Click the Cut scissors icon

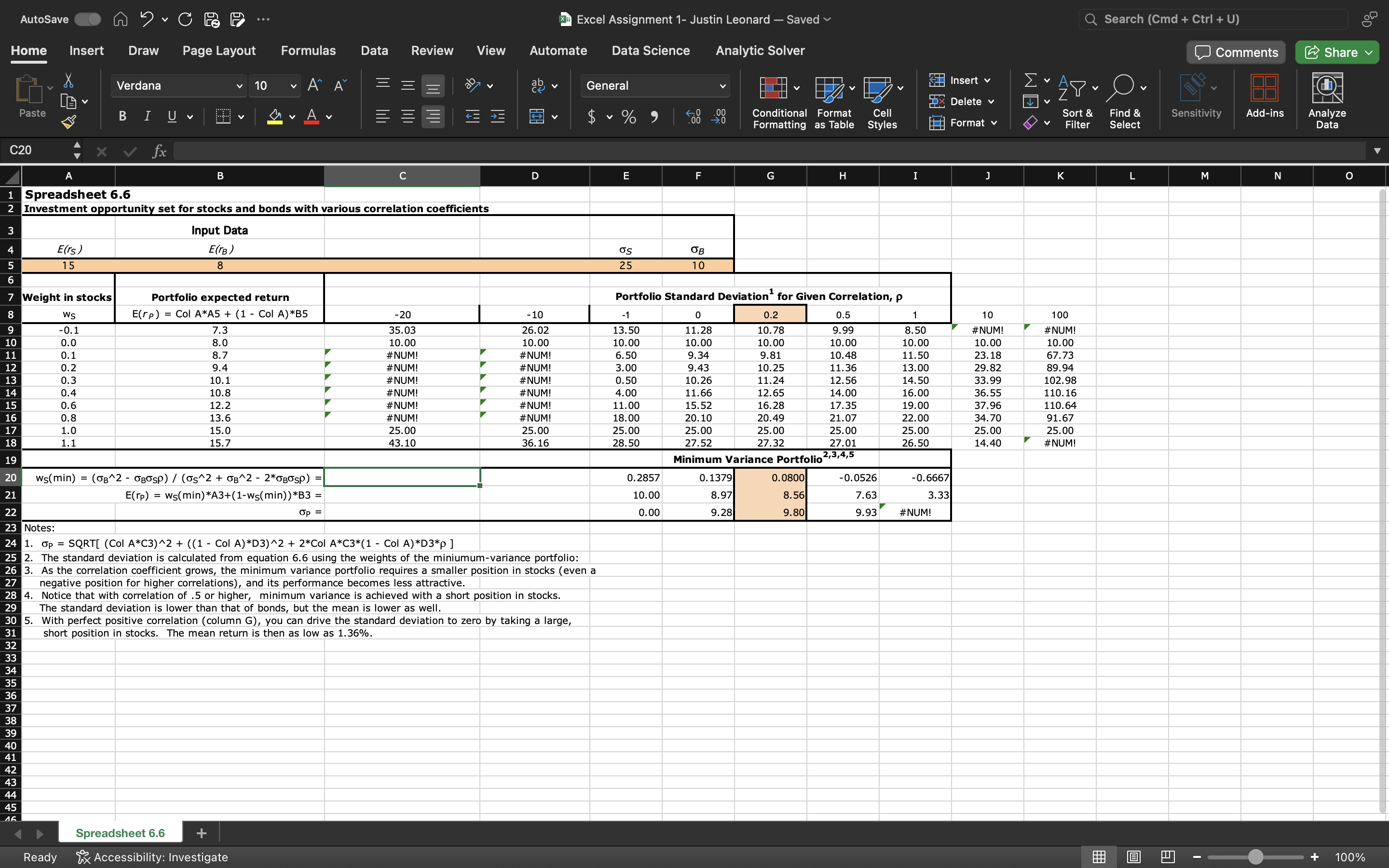68,81
